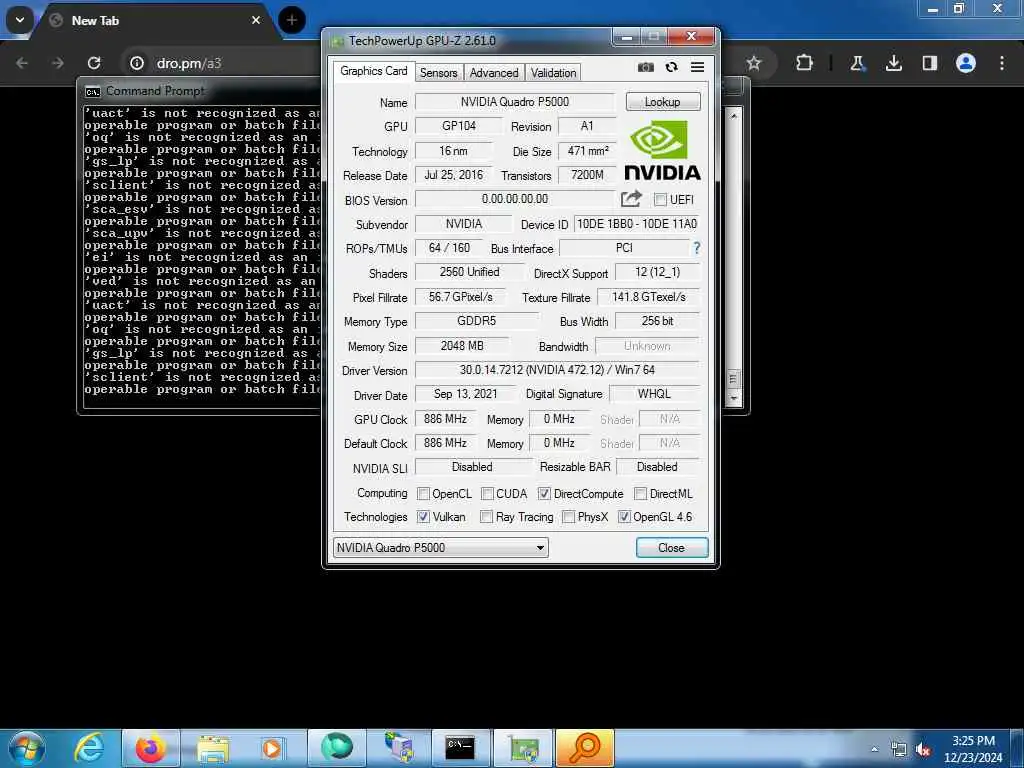Open the Chrome profile avatar

pos(965,63)
